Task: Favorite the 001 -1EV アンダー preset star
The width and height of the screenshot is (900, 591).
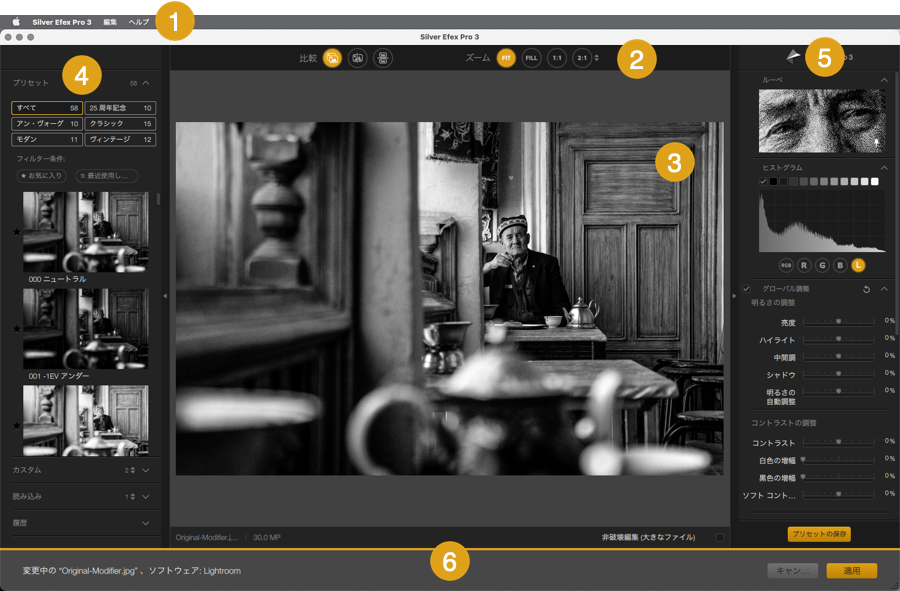Action: 17,329
